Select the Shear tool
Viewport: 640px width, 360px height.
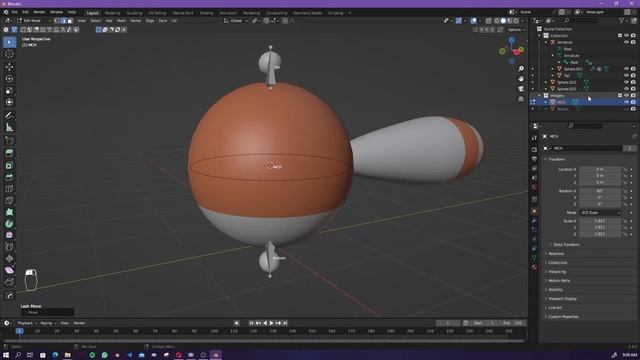(x=9, y=270)
